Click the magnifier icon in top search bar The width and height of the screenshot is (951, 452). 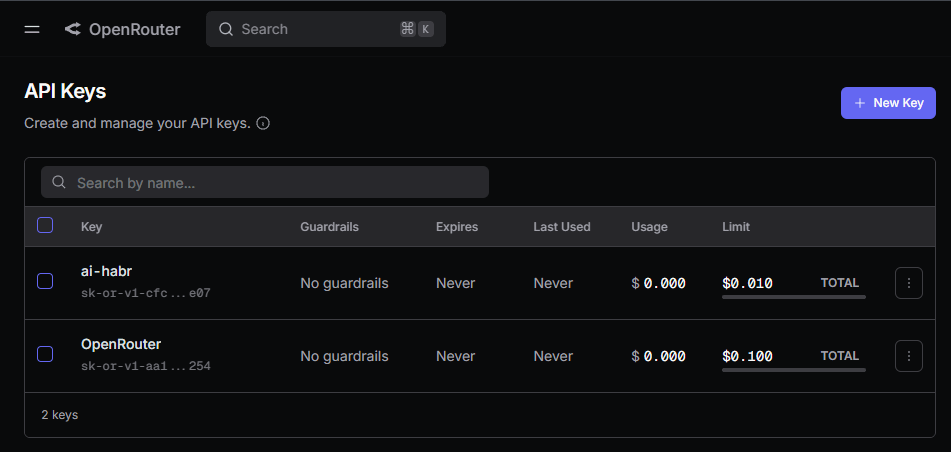[226, 29]
